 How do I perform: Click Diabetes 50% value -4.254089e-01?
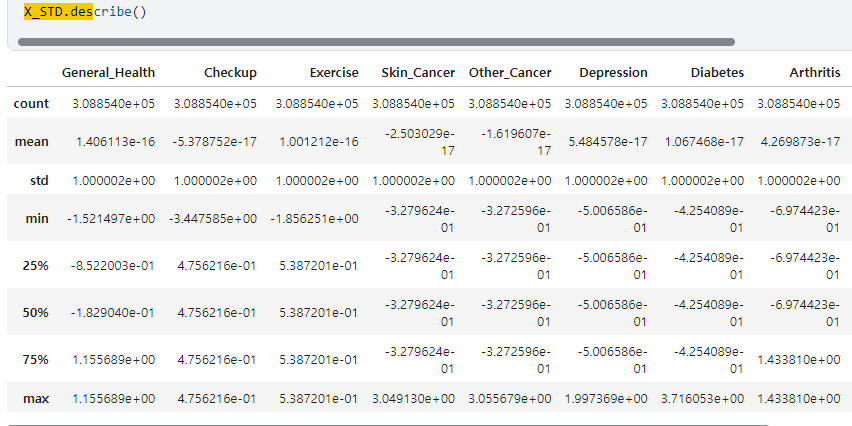[709, 312]
